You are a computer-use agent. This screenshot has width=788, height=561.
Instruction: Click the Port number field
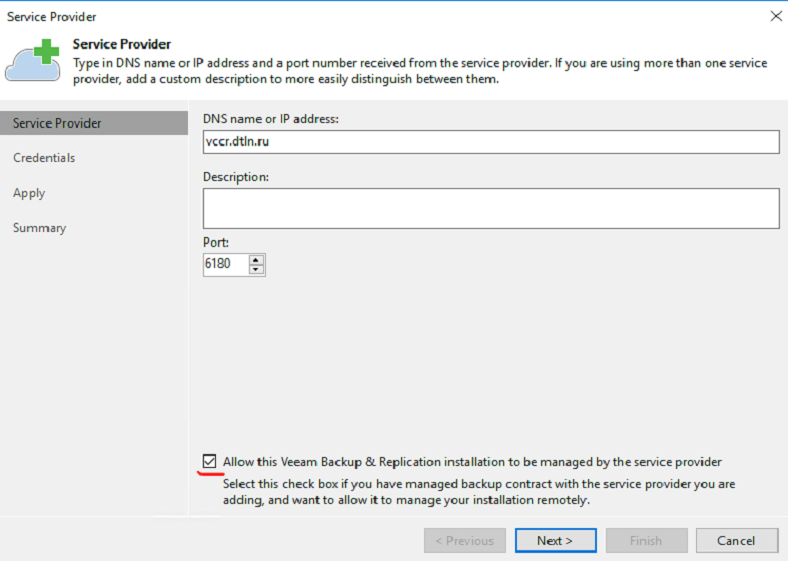pos(225,264)
